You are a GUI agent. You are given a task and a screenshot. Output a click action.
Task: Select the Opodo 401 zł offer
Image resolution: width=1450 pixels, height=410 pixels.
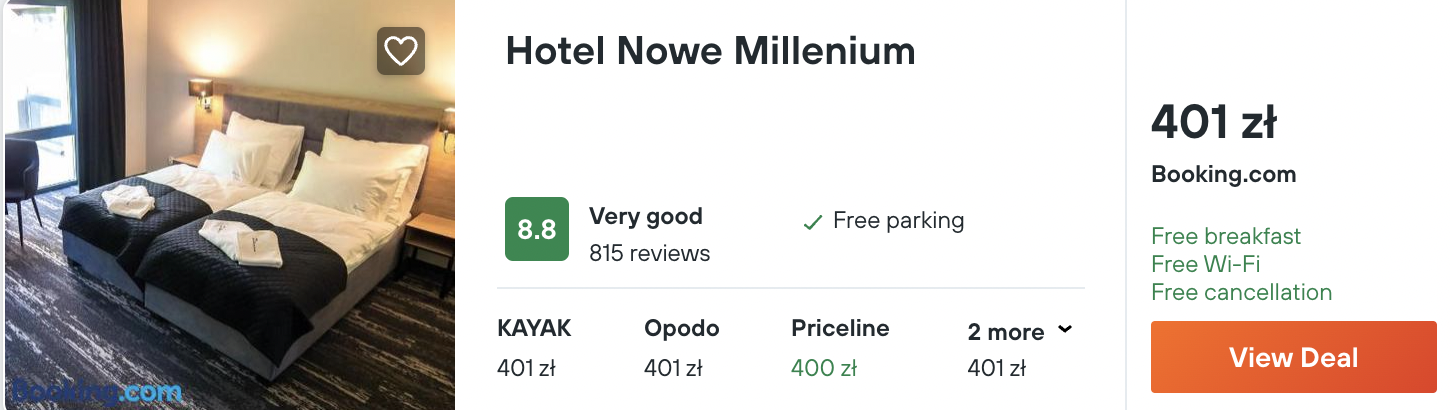point(681,348)
